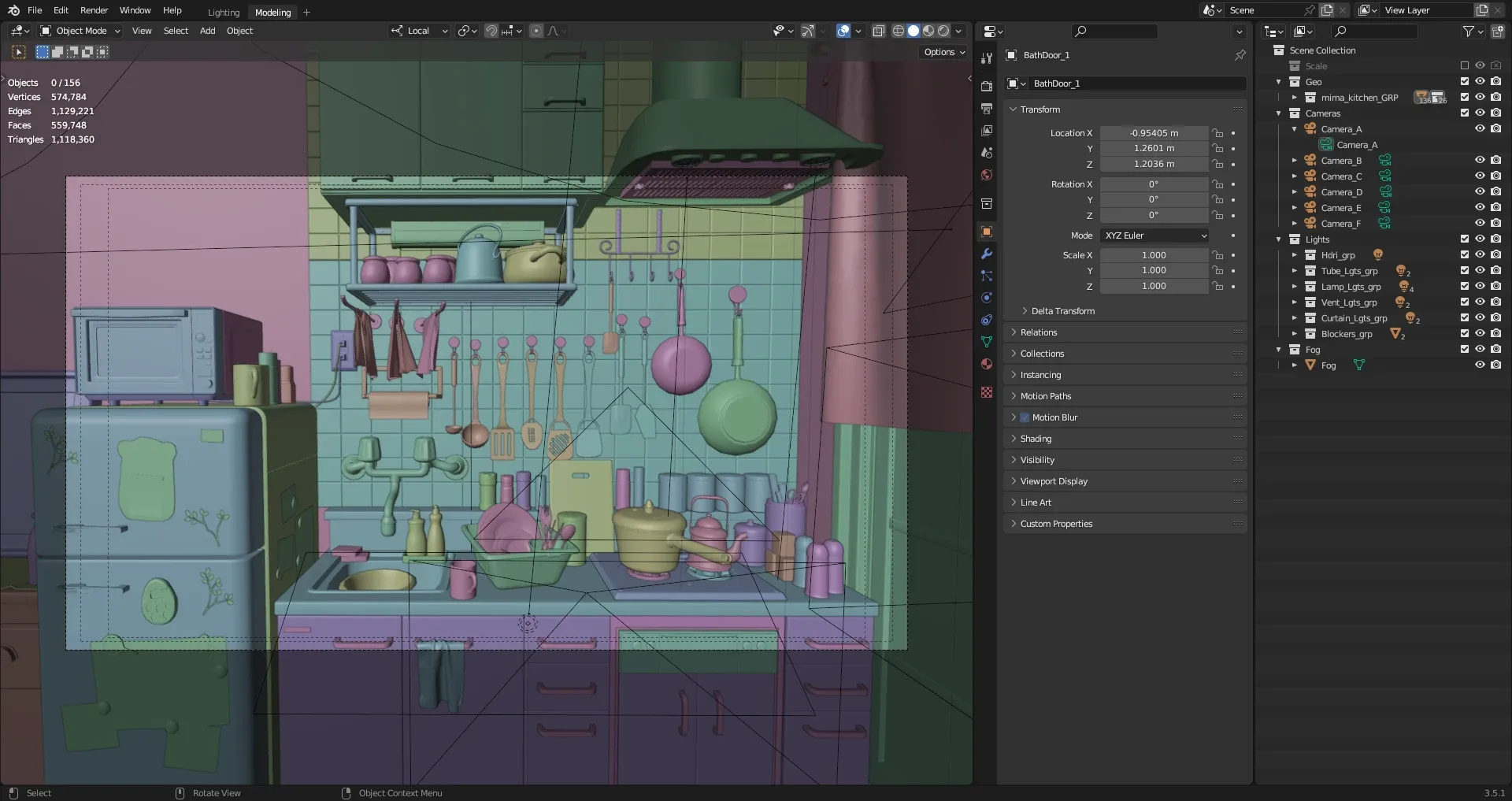1512x801 pixels.
Task: Open the viewport Add menu
Action: [x=207, y=31]
